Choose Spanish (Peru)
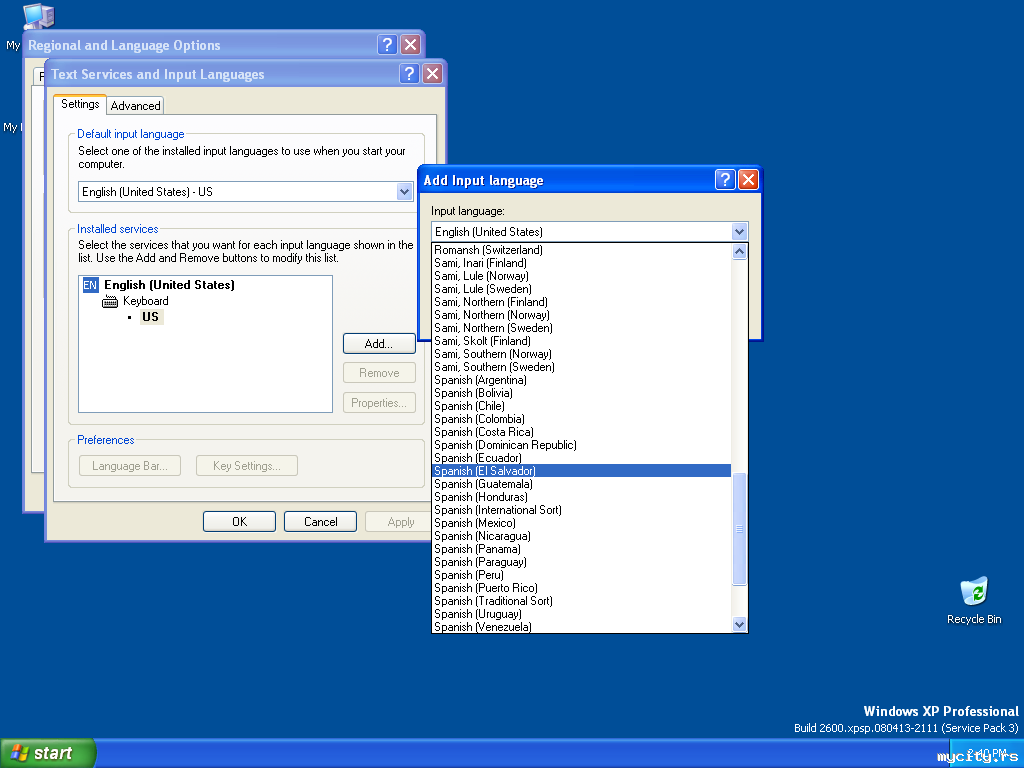This screenshot has height=768, width=1024. 581,575
